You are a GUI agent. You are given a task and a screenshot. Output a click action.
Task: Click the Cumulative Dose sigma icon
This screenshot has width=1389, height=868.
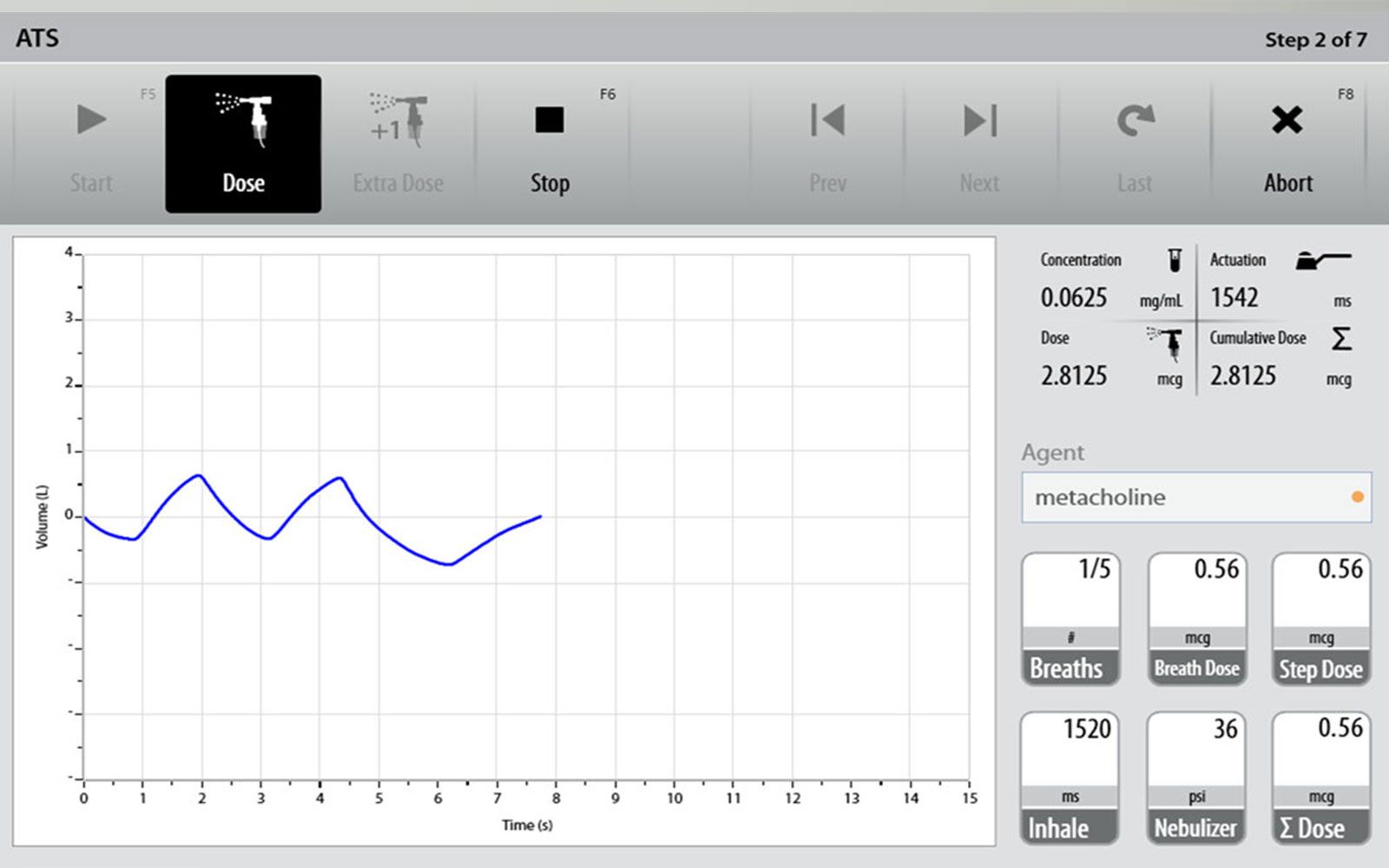click(x=1341, y=339)
